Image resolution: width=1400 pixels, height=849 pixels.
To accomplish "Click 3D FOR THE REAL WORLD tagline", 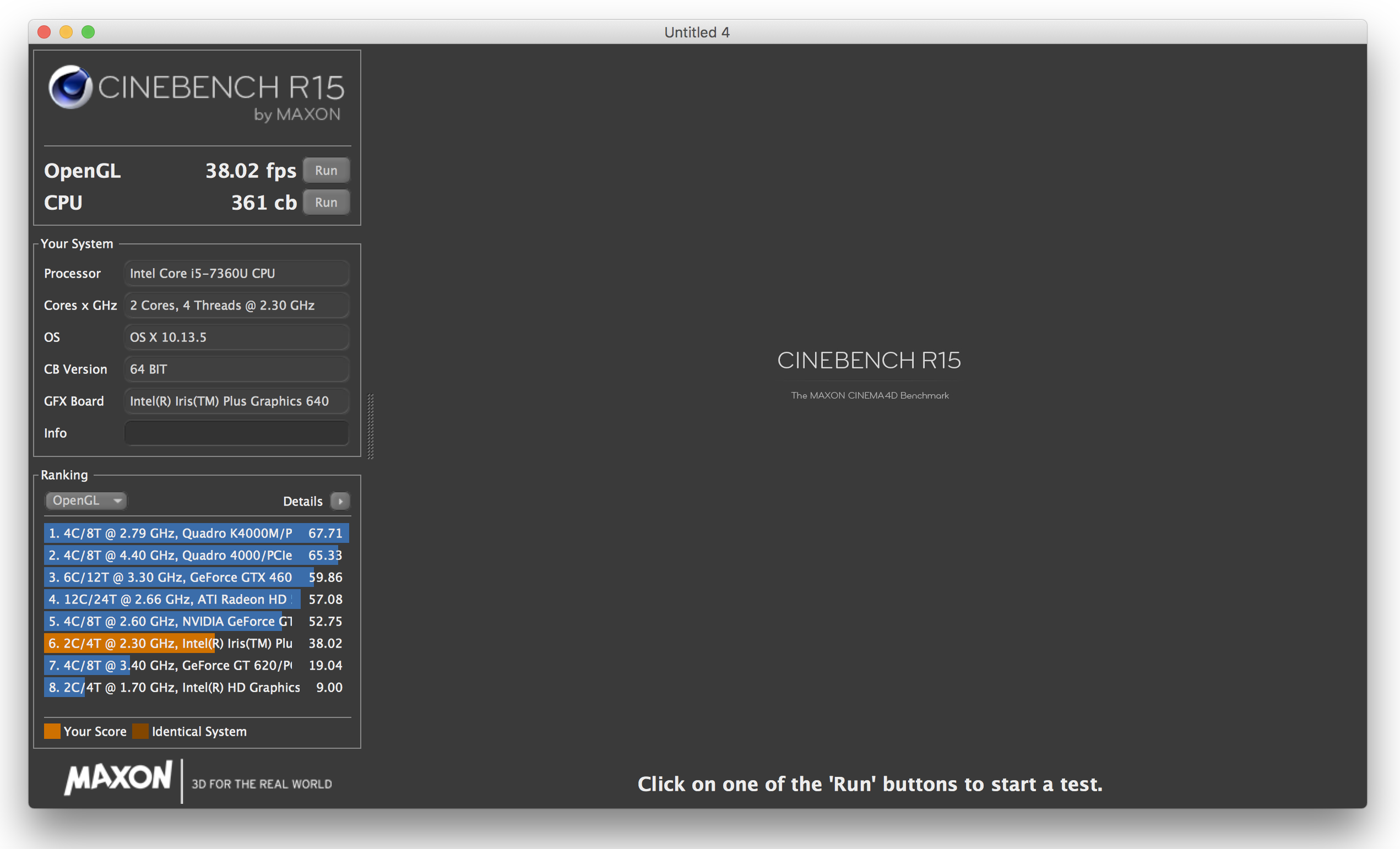I will pos(262,783).
